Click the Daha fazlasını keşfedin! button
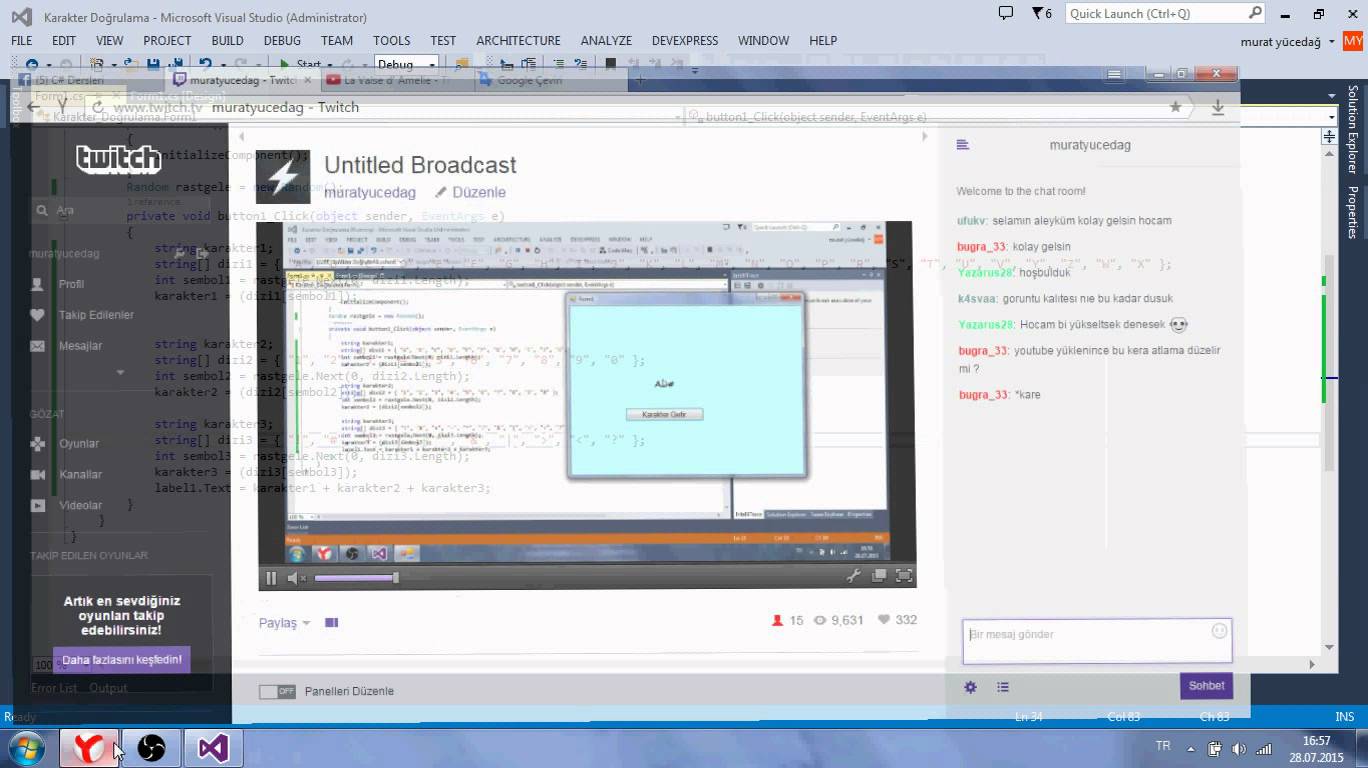 121,660
